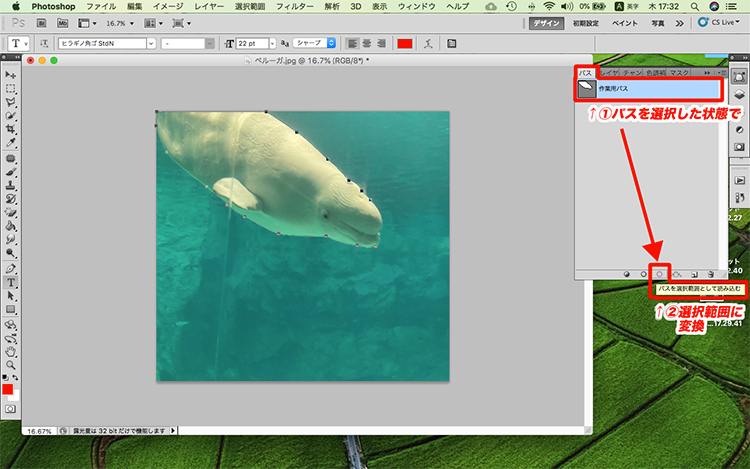750x469 pixels.
Task: Select the Pen tool in the toolbox
Action: pos(11,269)
